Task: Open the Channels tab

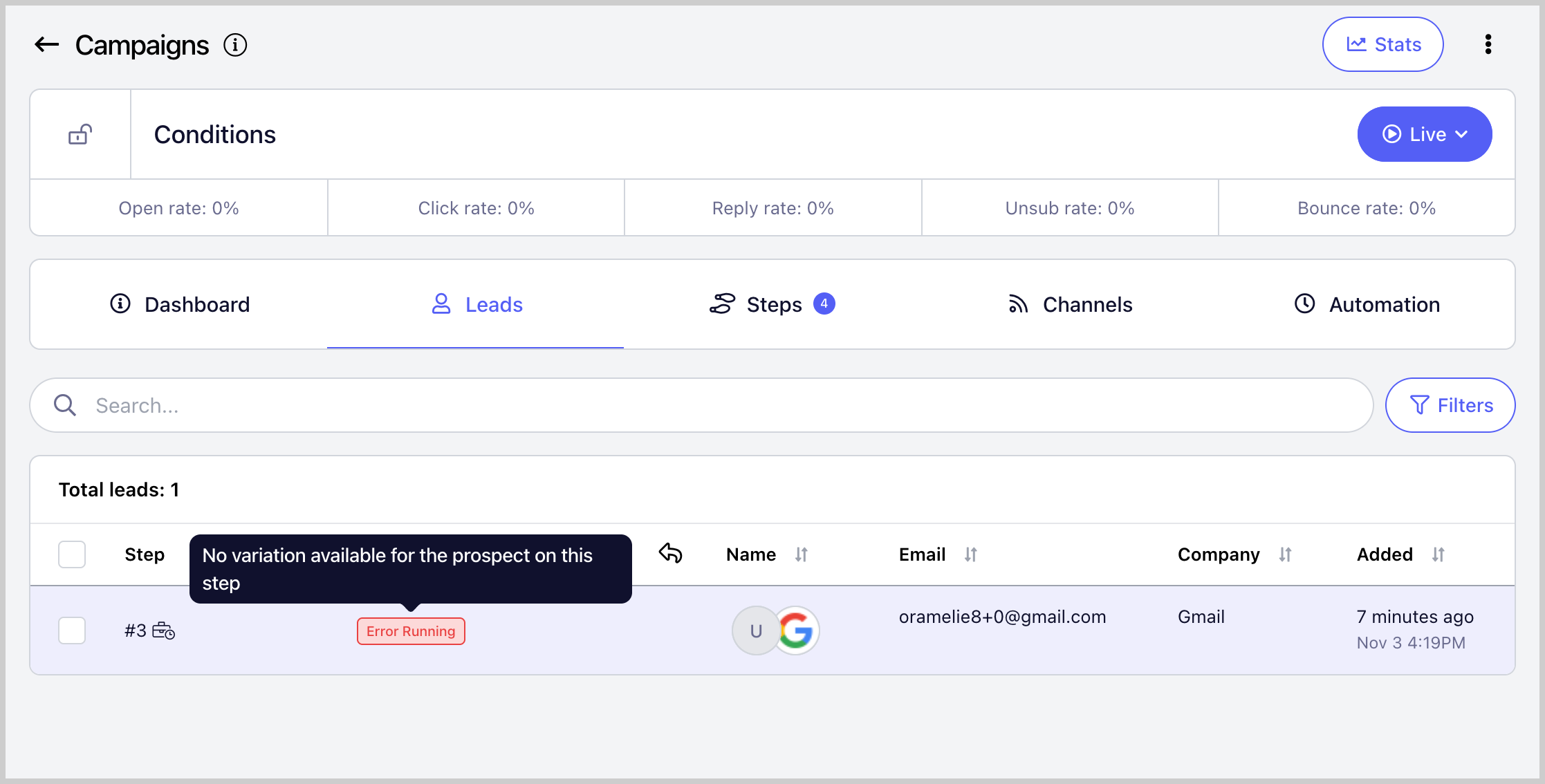Action: click(1070, 304)
